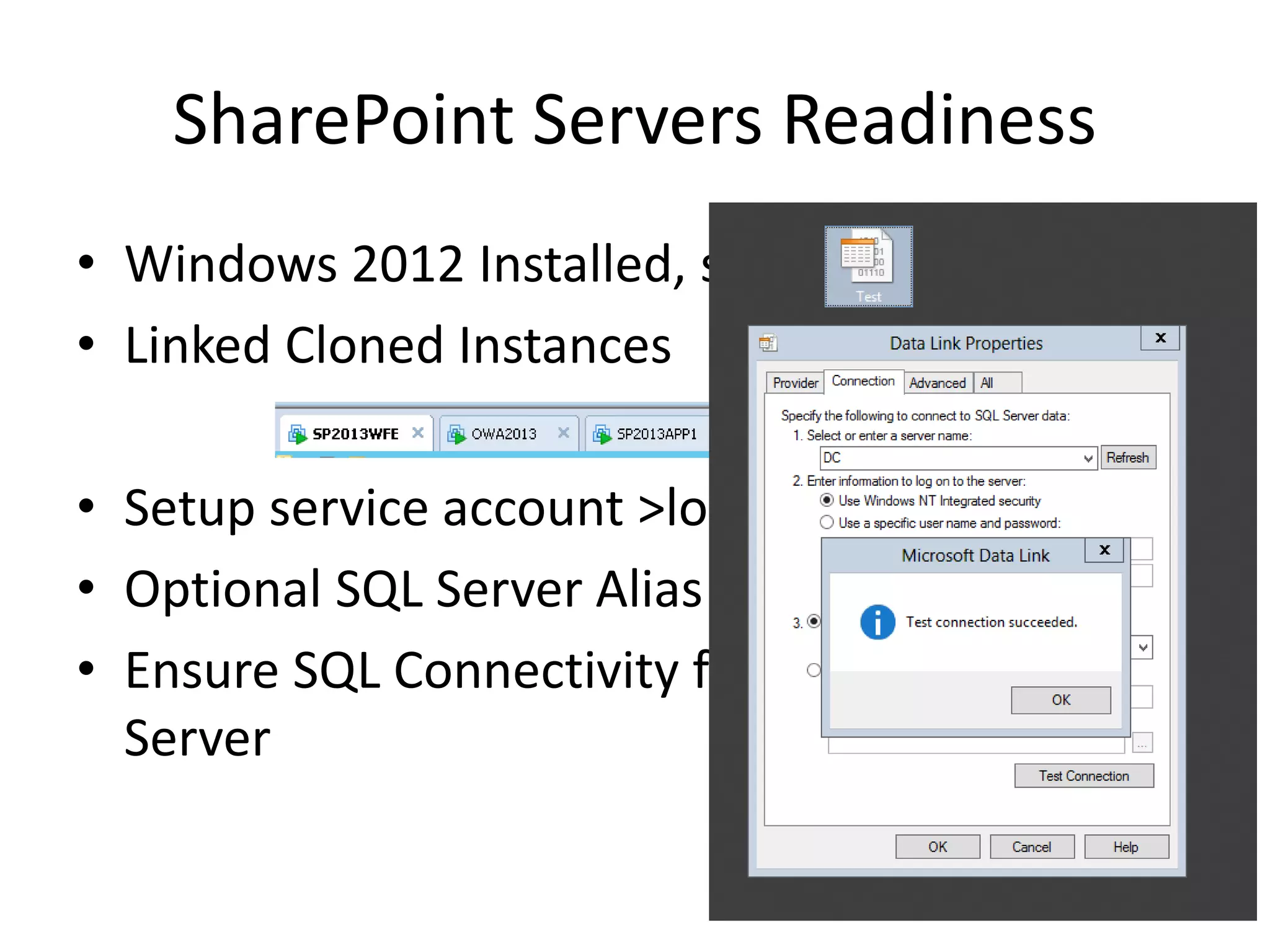This screenshot has width=1270, height=952.
Task: Click the 'Test connection succeeded.' message text
Action: point(991,622)
